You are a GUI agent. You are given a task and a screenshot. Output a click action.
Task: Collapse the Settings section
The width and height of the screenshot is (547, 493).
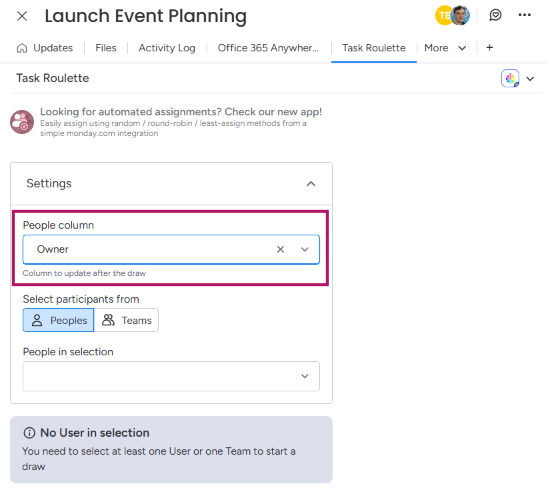click(310, 184)
